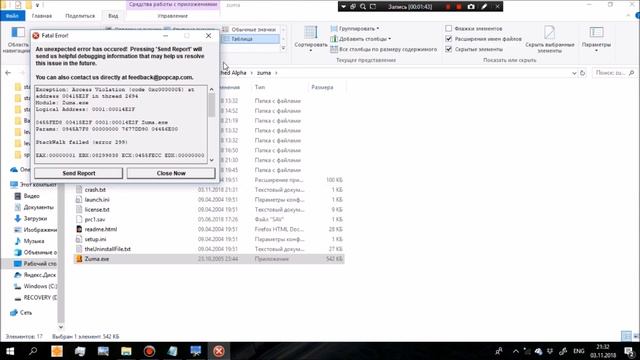This screenshot has height=360, width=640.
Task: Select the license.txt file
Action: click(x=97, y=209)
